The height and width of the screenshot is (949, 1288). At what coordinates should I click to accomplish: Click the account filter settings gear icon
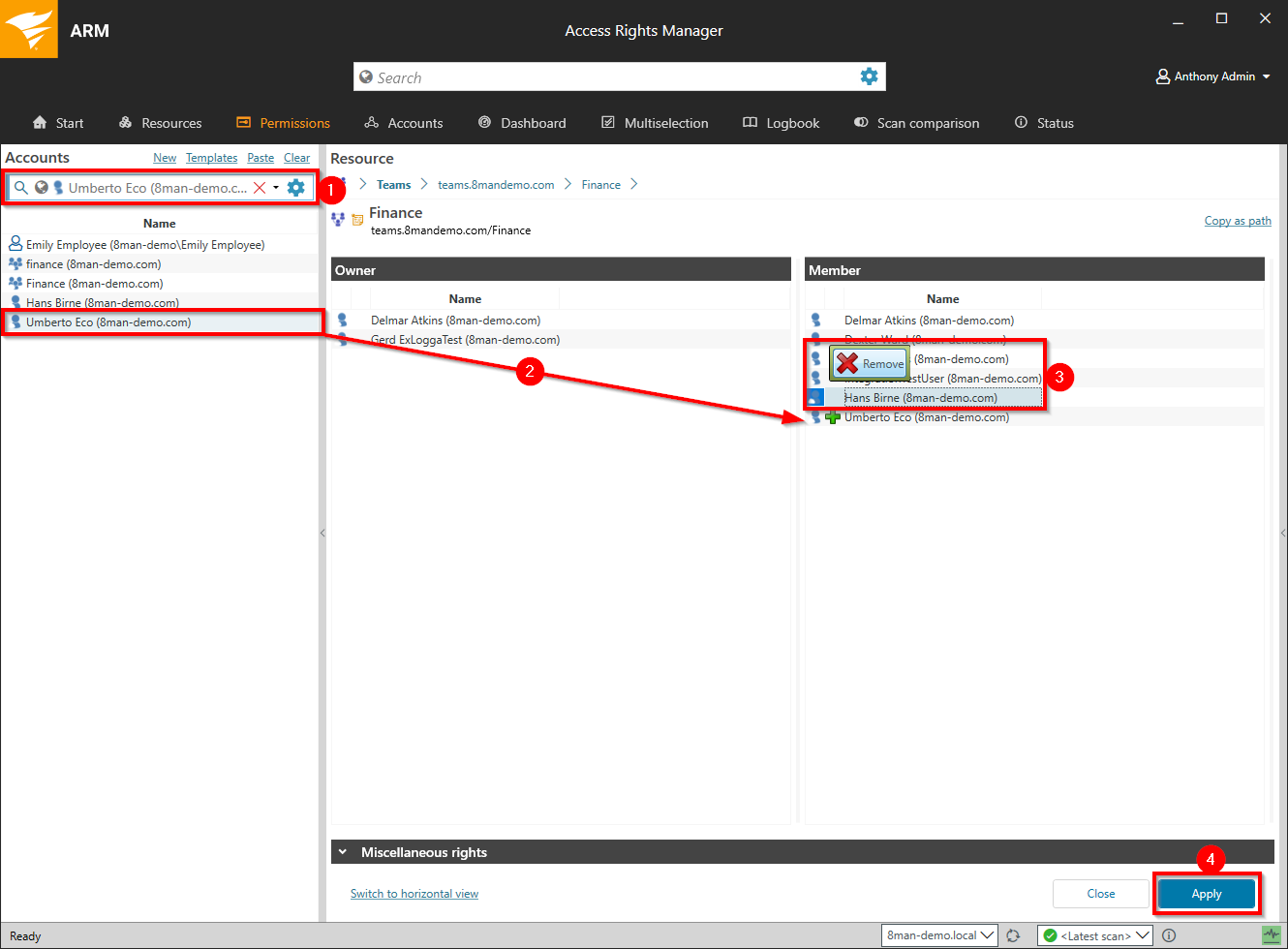(x=296, y=188)
